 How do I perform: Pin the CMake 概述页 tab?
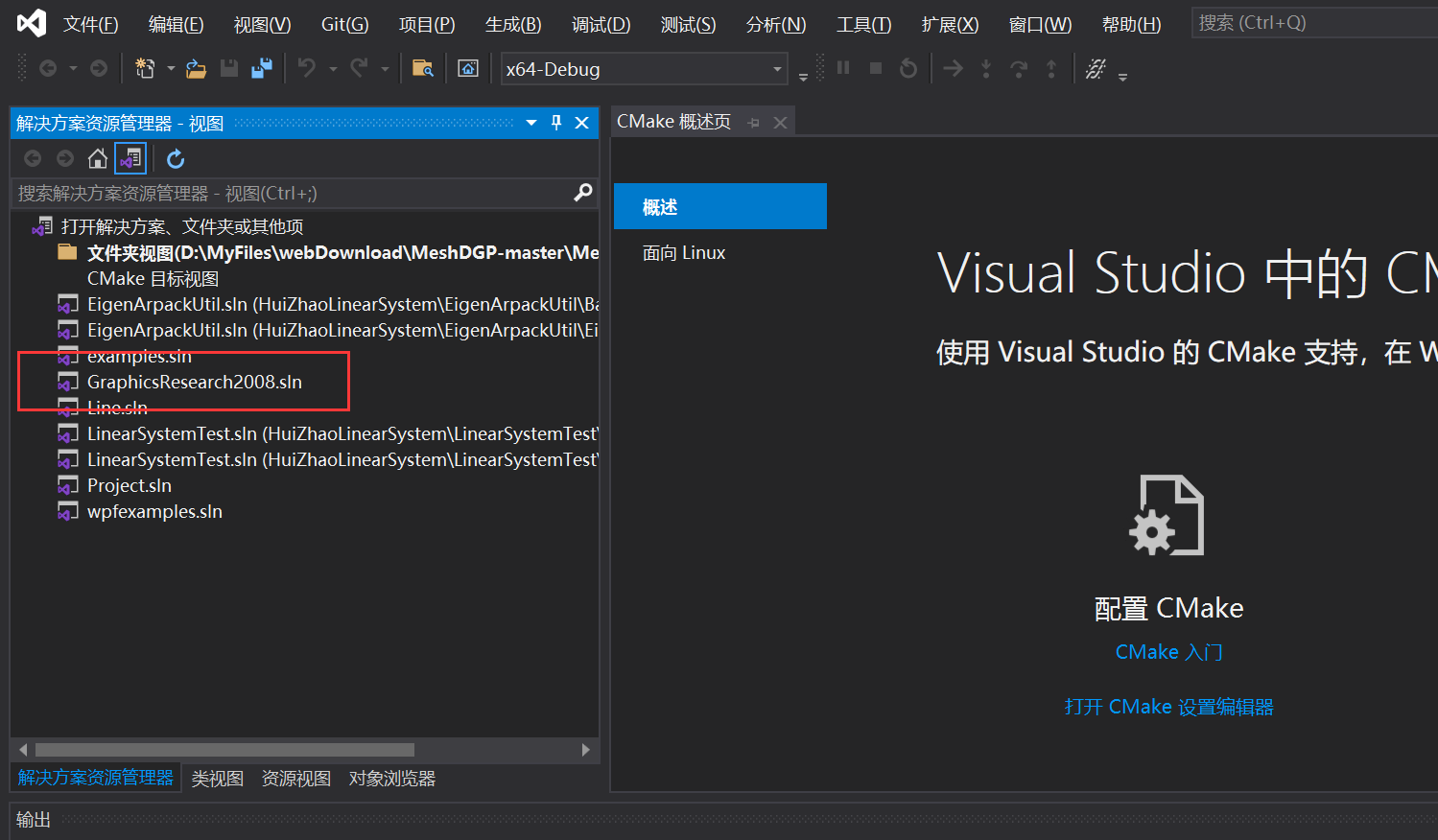pyautogui.click(x=753, y=123)
